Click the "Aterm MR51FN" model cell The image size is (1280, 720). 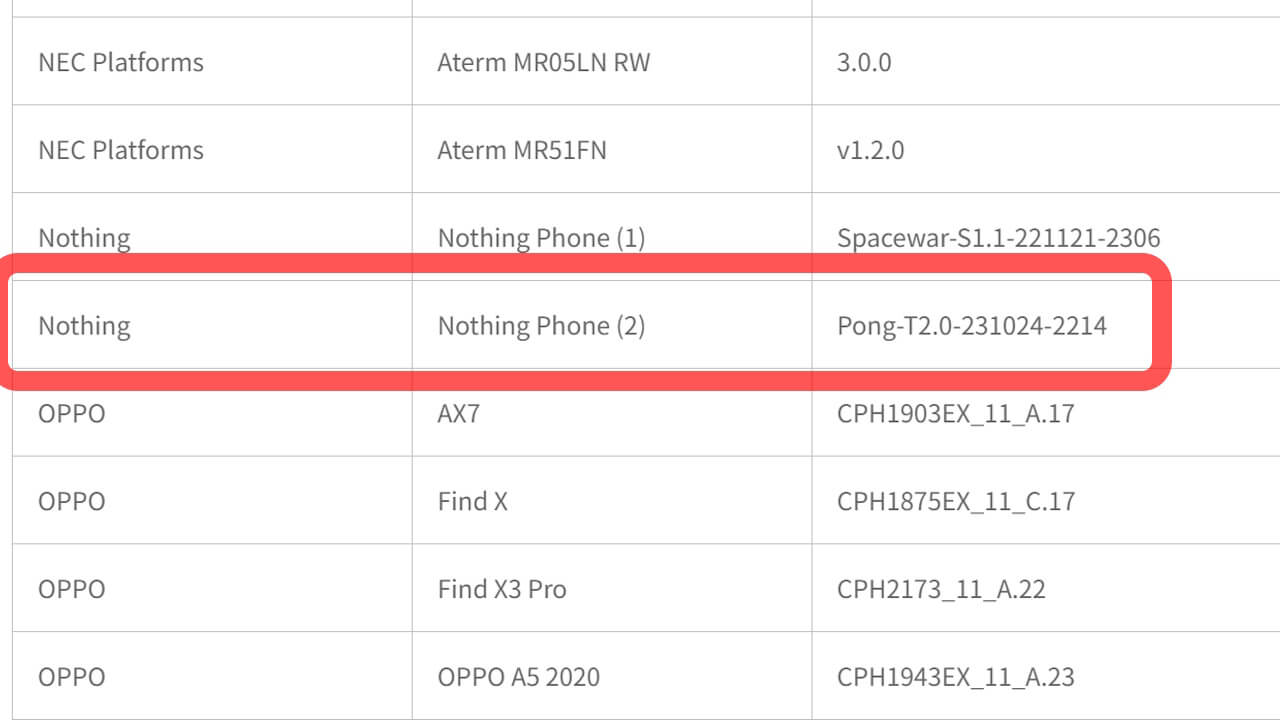(522, 150)
